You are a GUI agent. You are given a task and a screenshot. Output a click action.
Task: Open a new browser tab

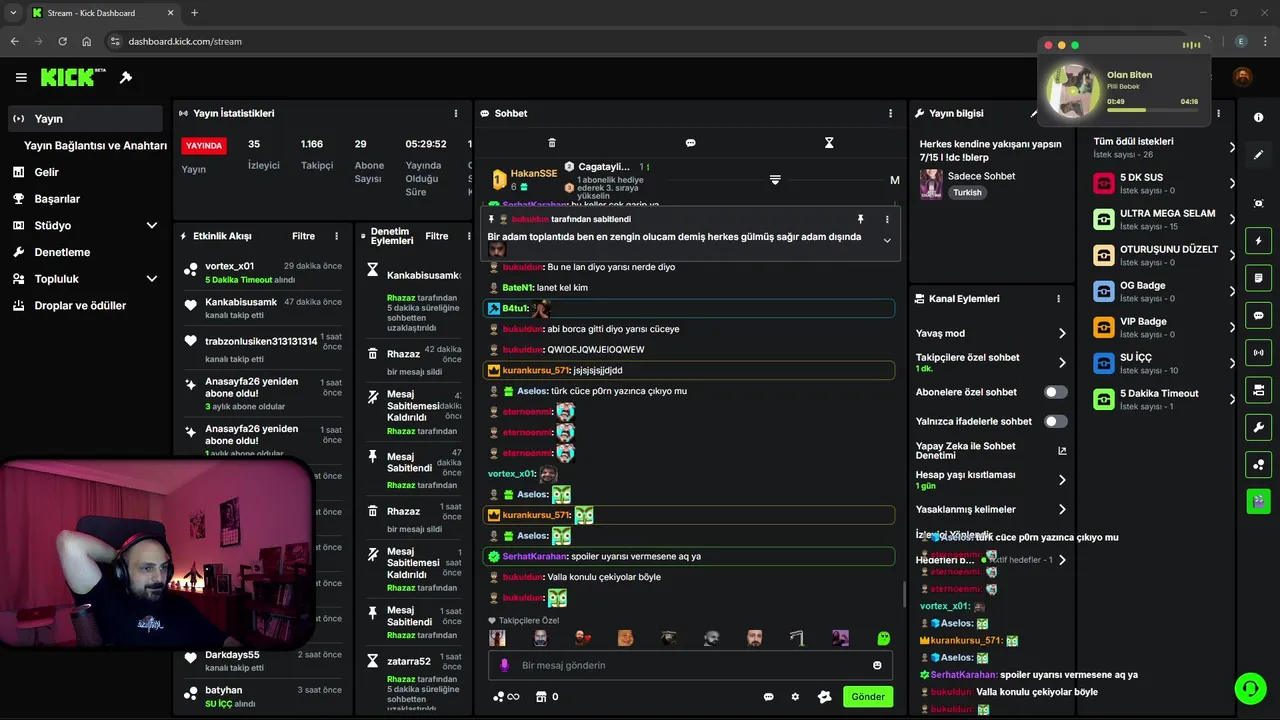point(194,13)
